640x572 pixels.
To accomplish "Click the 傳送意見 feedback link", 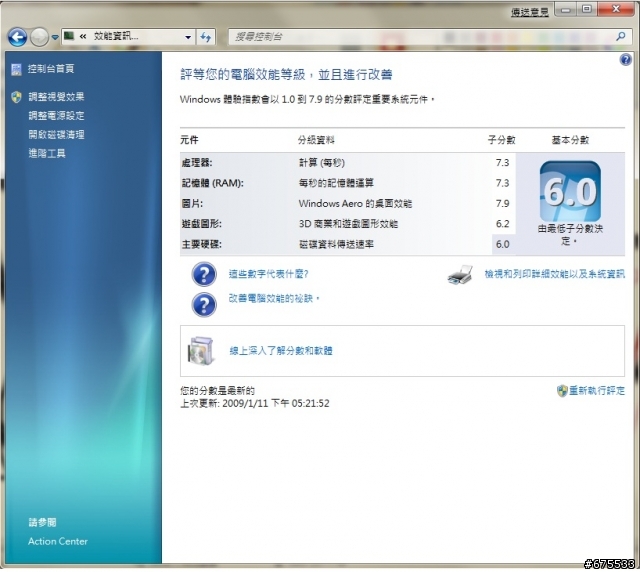I will pyautogui.click(x=530, y=12).
